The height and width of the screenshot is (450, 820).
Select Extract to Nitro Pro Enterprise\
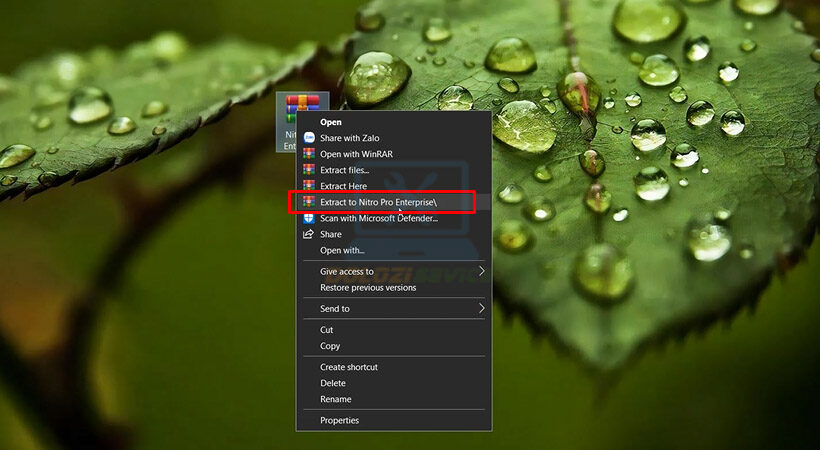tap(394, 202)
